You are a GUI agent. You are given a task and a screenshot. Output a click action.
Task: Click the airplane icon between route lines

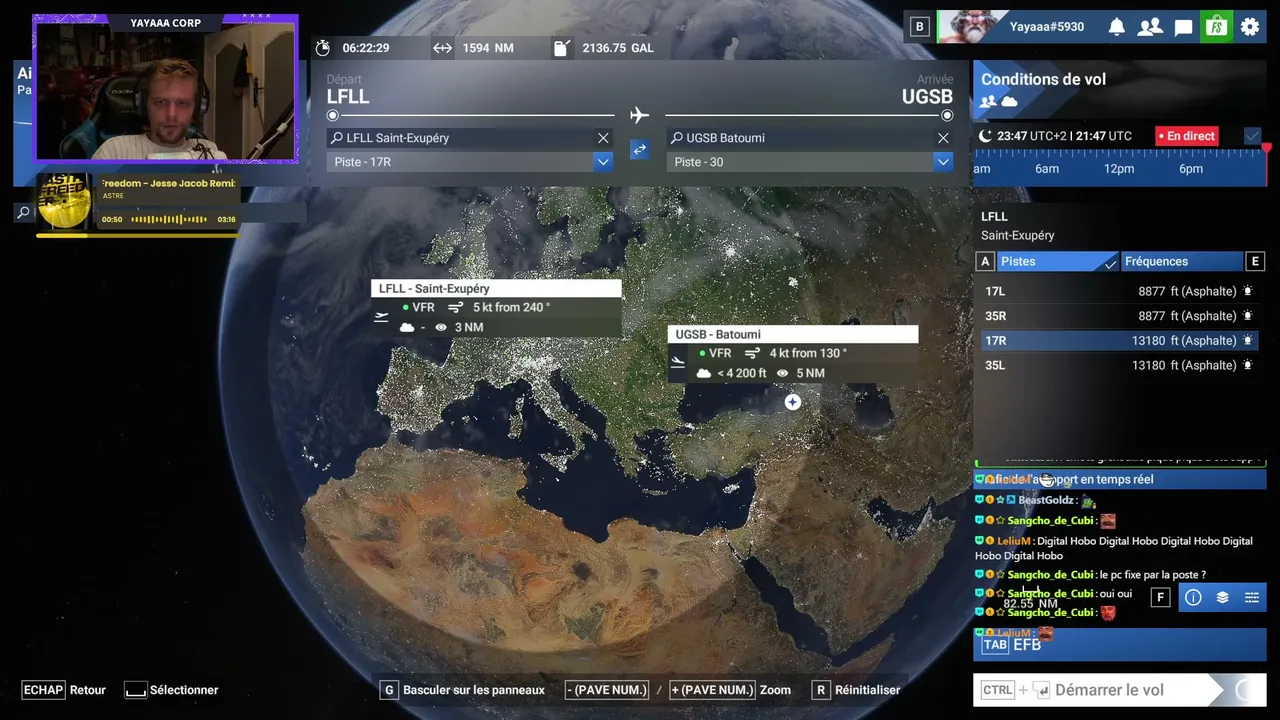pos(640,115)
